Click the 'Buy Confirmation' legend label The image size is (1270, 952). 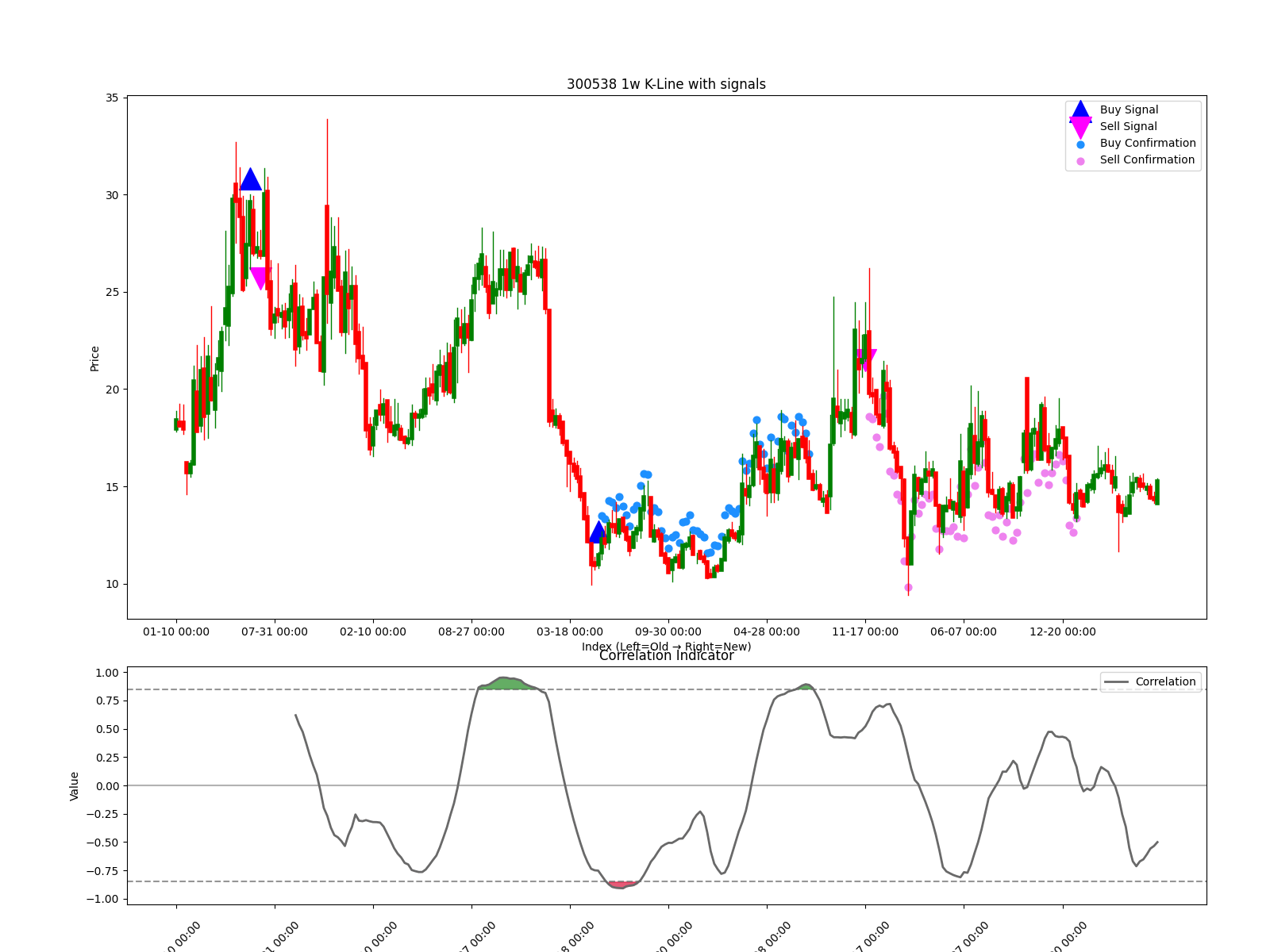[x=1148, y=144]
